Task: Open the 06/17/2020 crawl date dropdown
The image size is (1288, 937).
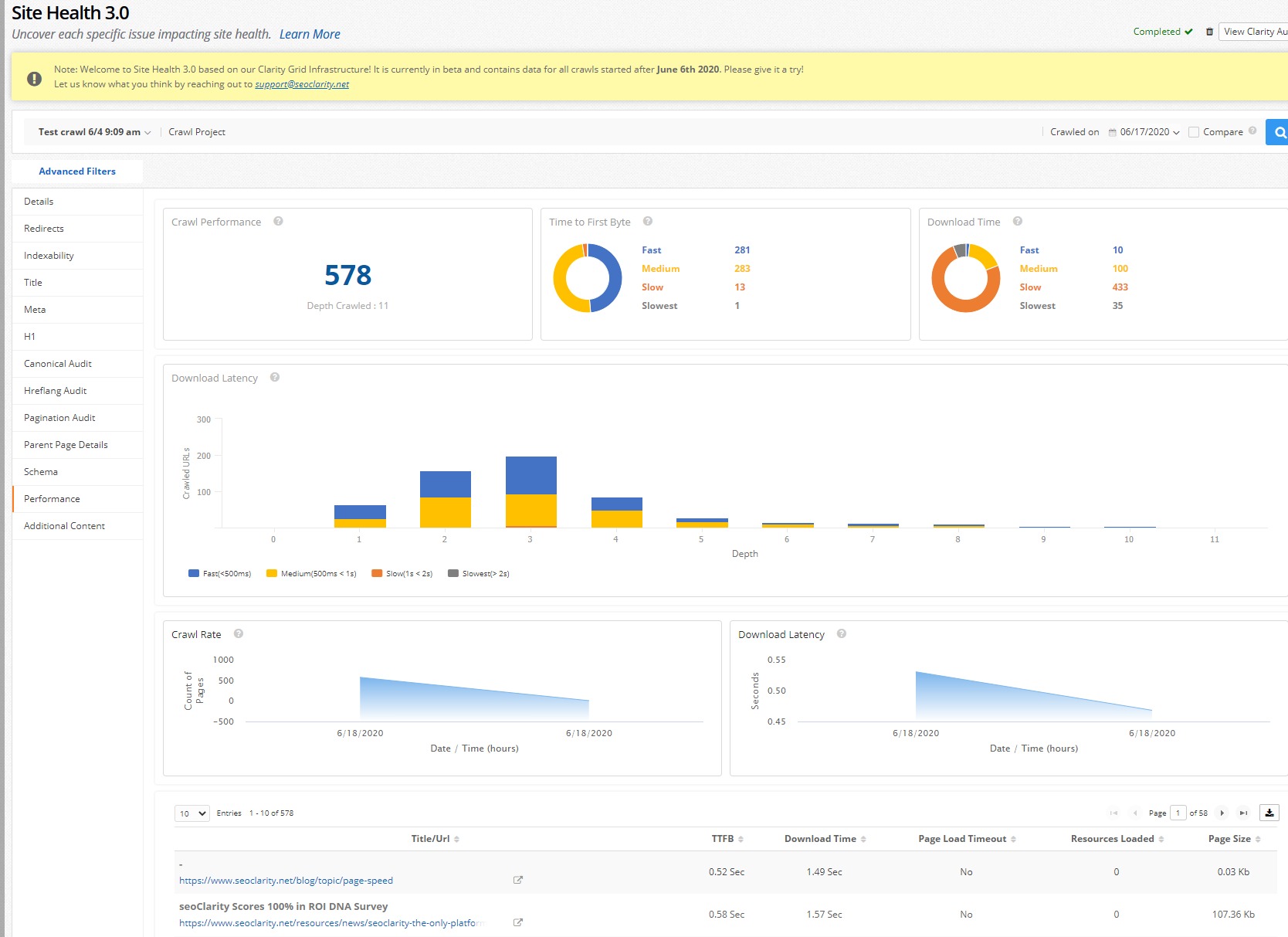Action: 1144,132
